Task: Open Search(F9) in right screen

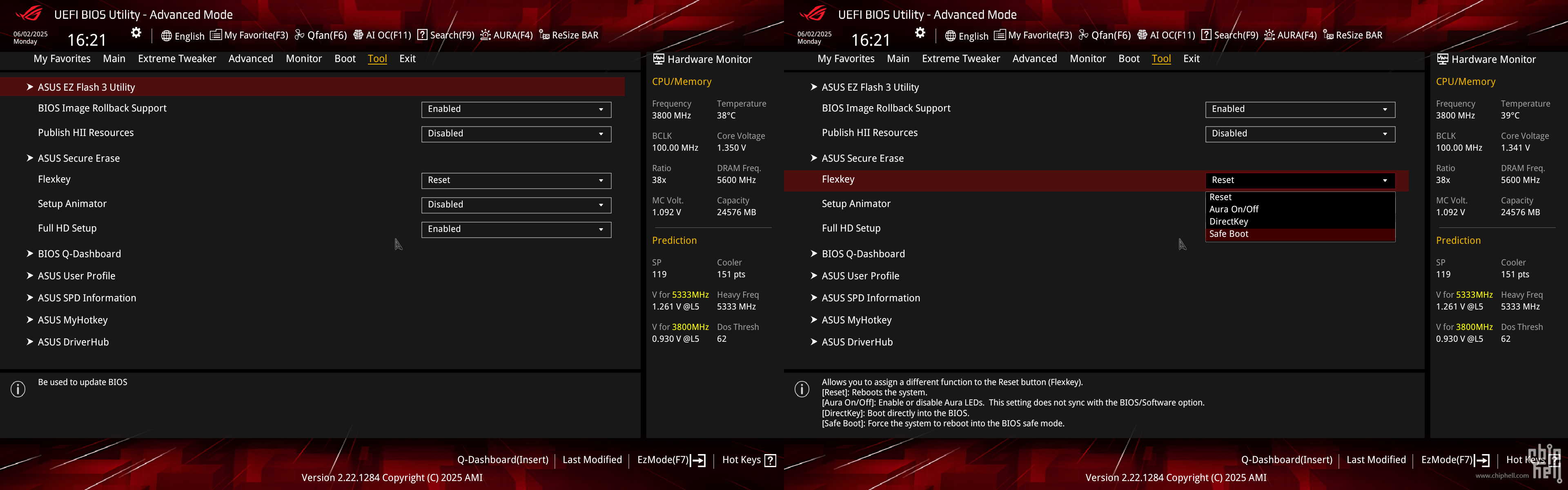Action: click(1229, 35)
